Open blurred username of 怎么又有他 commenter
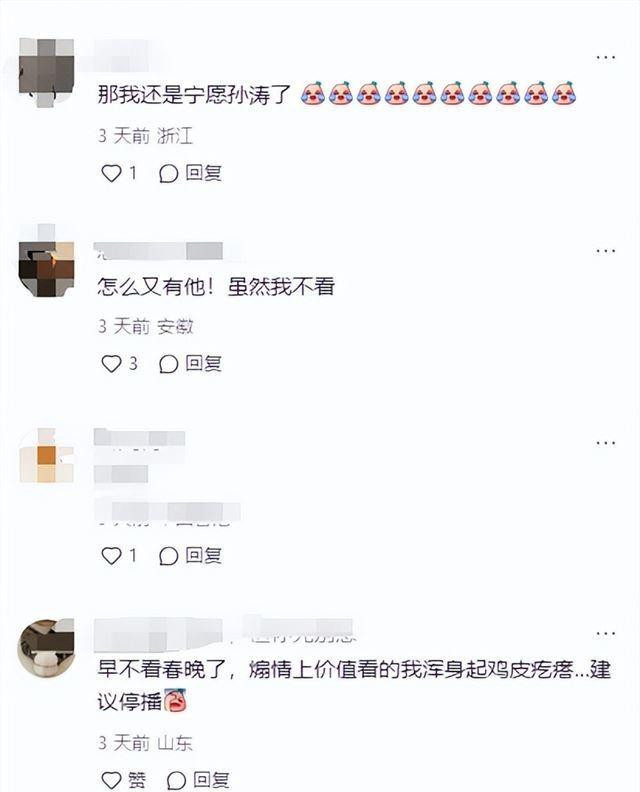The width and height of the screenshot is (640, 792). pos(159,251)
